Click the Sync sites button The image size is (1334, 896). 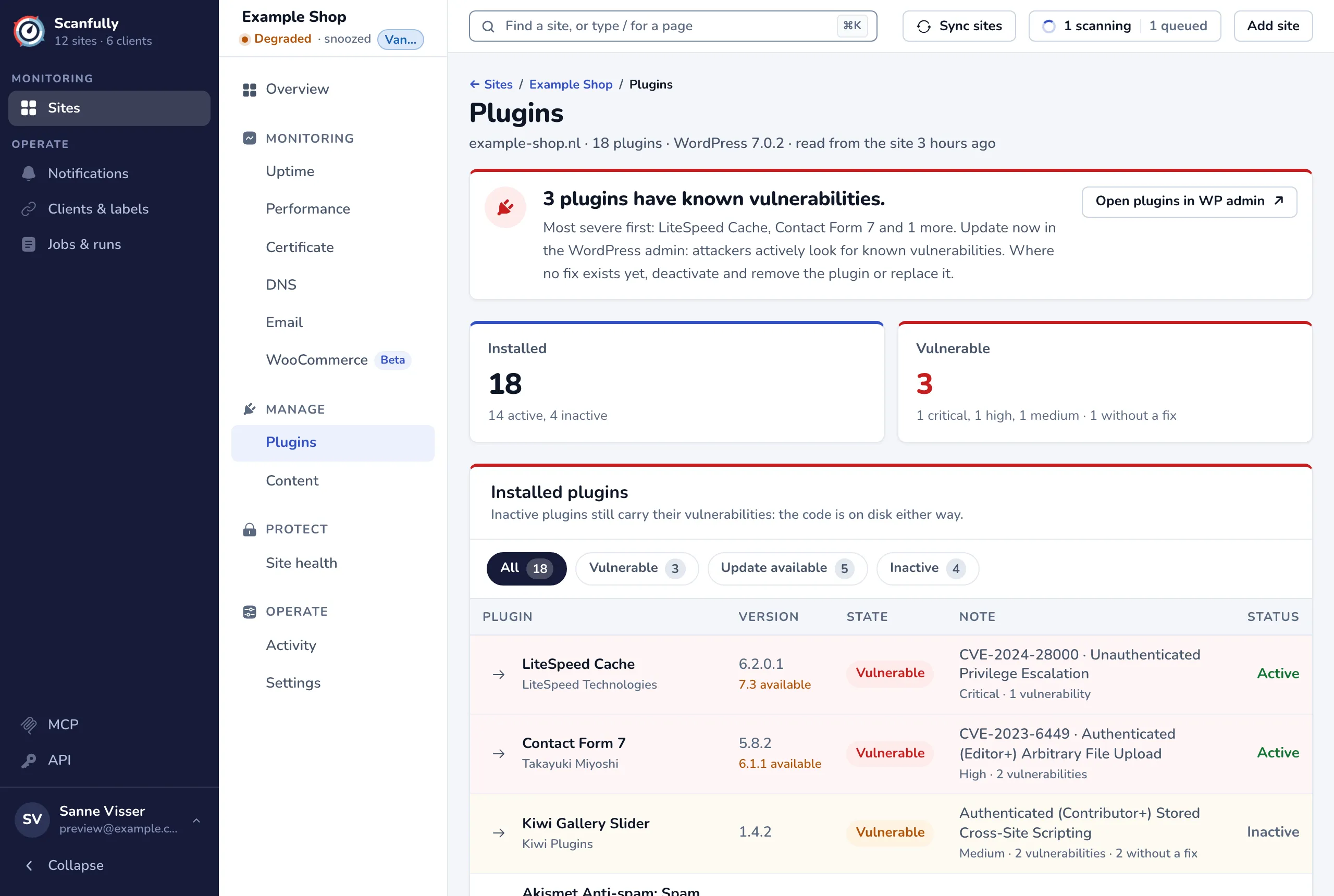coord(958,26)
